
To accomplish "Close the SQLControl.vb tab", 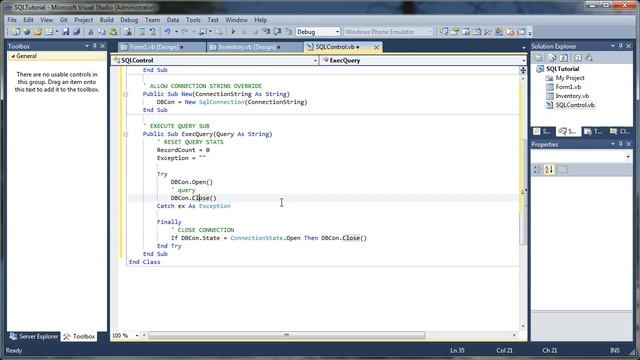I will click(x=376, y=47).
